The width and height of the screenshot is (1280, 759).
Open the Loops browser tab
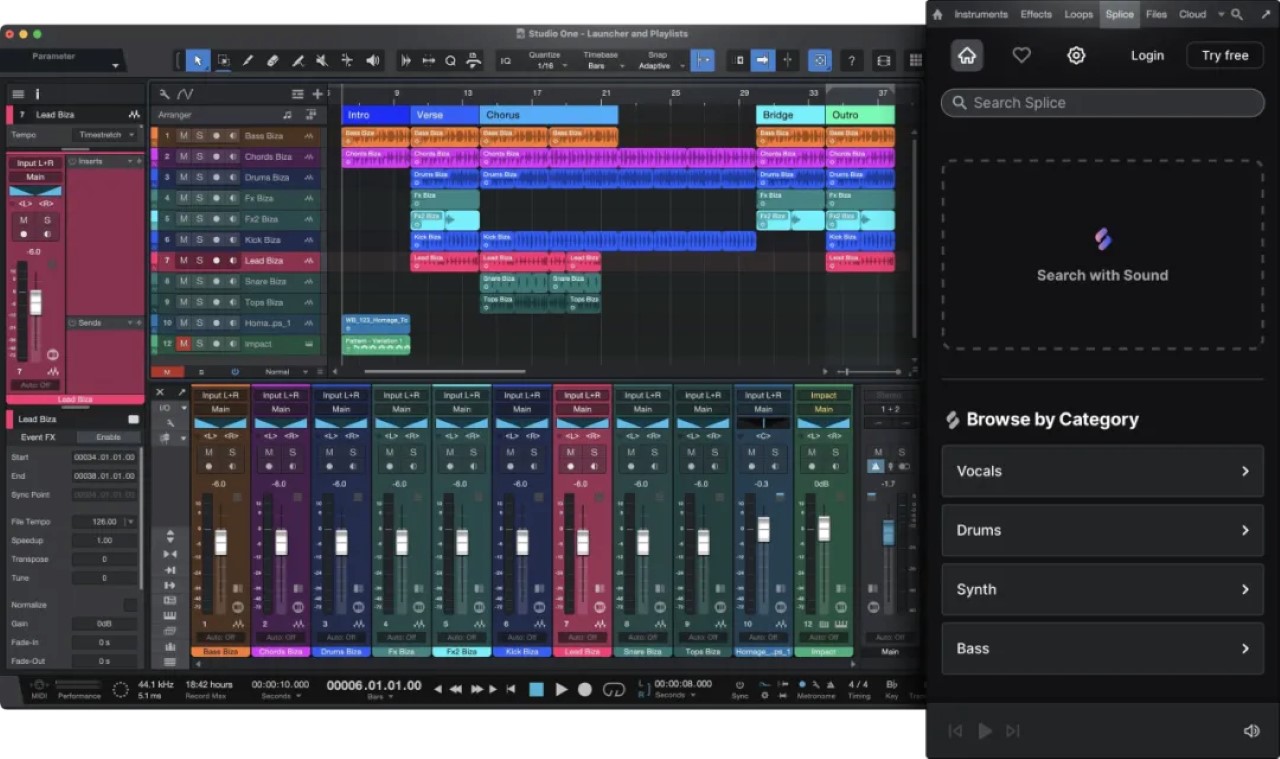pos(1078,14)
